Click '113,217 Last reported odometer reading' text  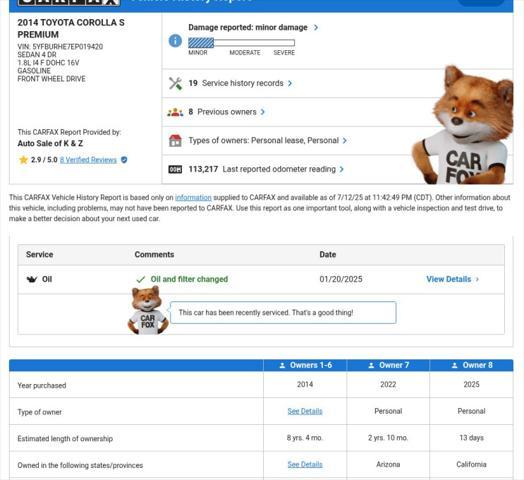click(262, 169)
